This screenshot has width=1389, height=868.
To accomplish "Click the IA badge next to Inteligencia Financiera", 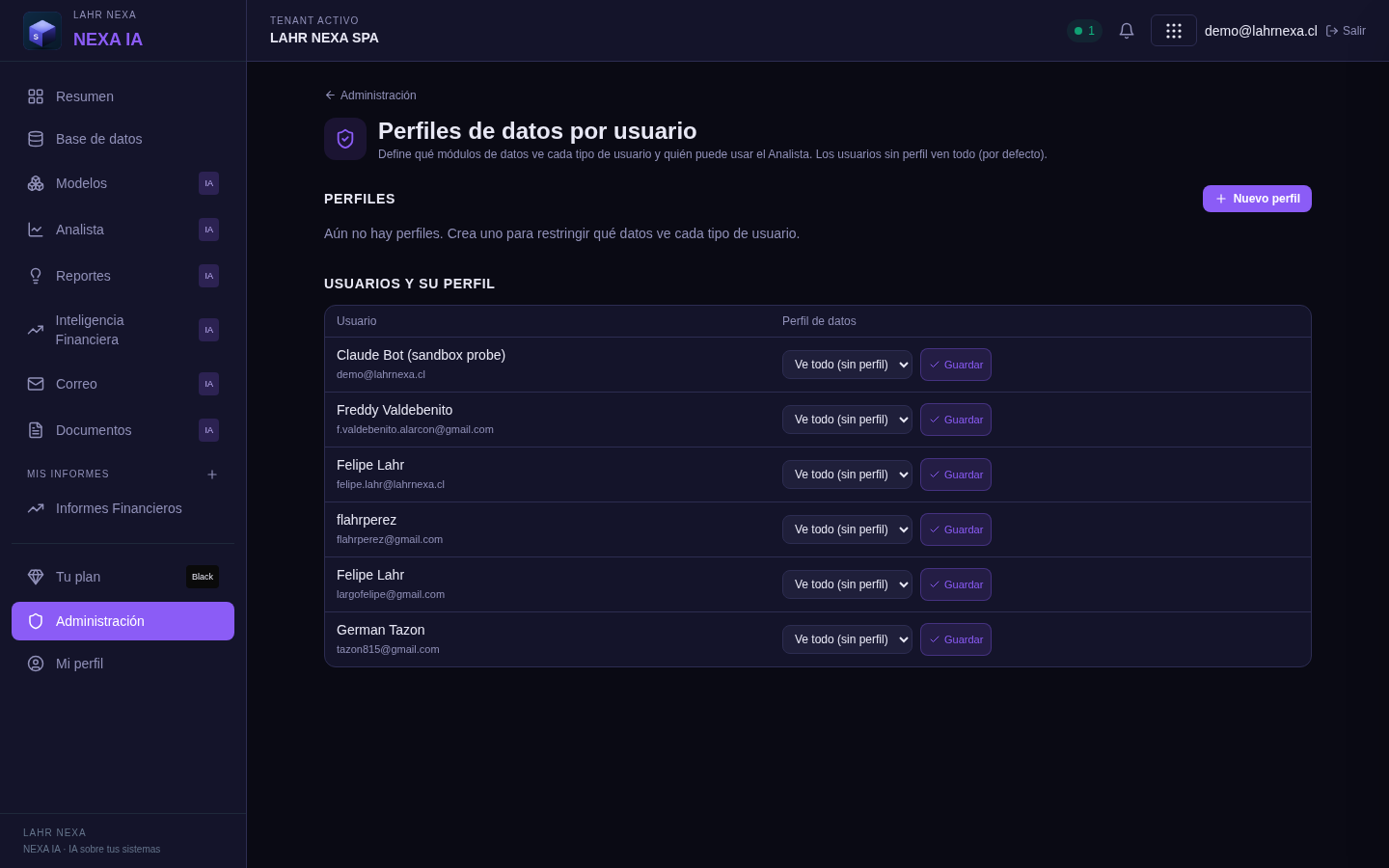I will pos(208,330).
